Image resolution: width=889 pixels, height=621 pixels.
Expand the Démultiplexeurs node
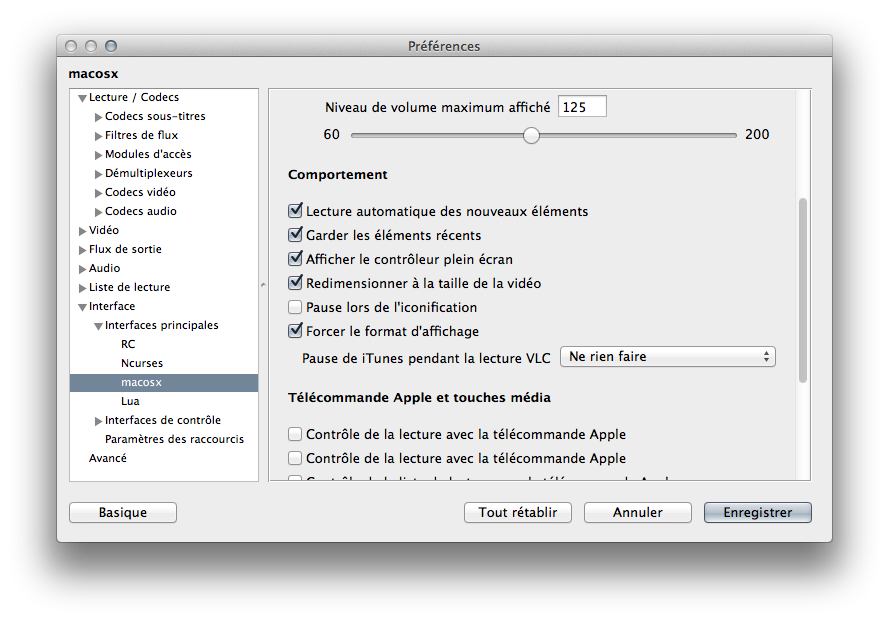click(x=98, y=174)
